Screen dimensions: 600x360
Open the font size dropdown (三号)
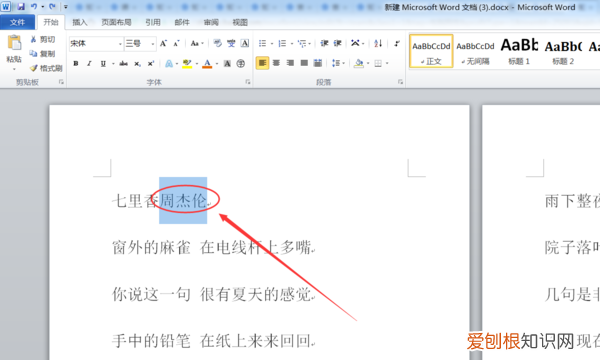pyautogui.click(x=153, y=44)
